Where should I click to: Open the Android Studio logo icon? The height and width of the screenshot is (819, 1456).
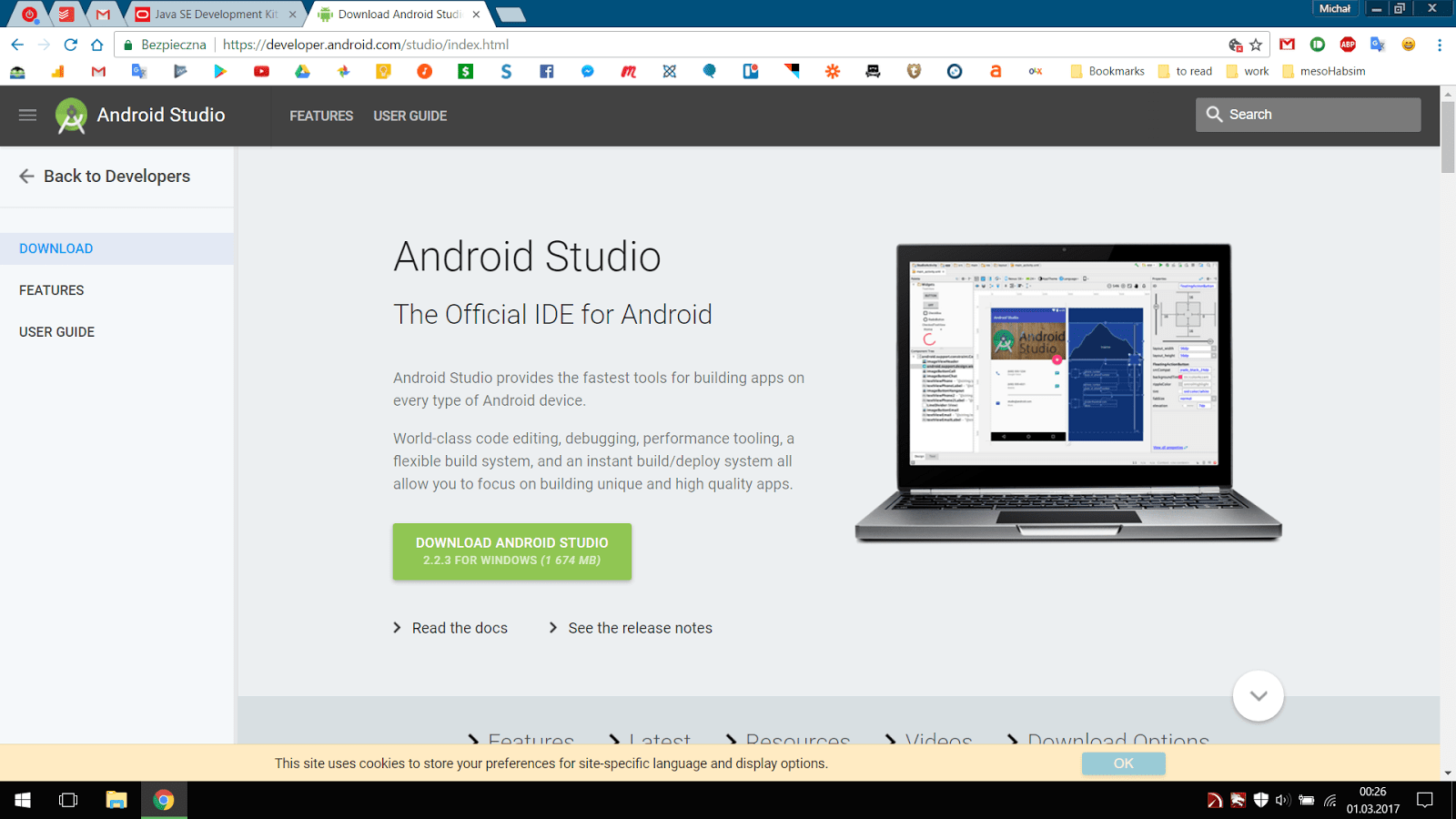pos(70,116)
